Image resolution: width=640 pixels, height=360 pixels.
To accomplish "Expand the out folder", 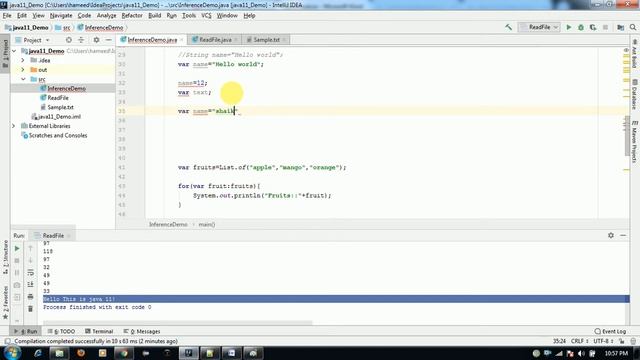I will [23, 70].
